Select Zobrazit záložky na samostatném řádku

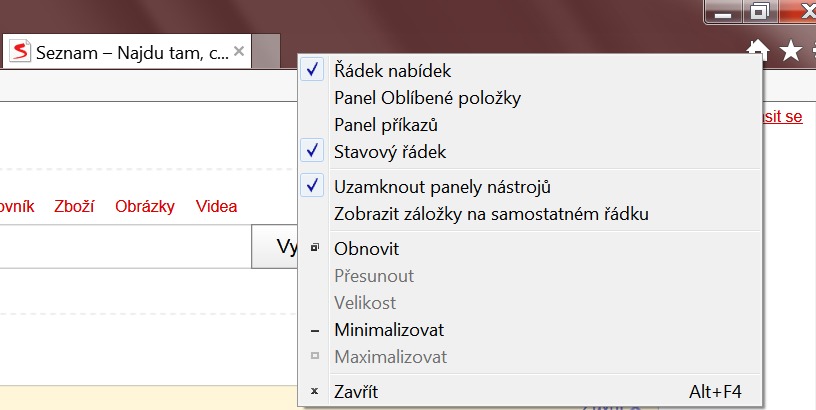tap(492, 213)
